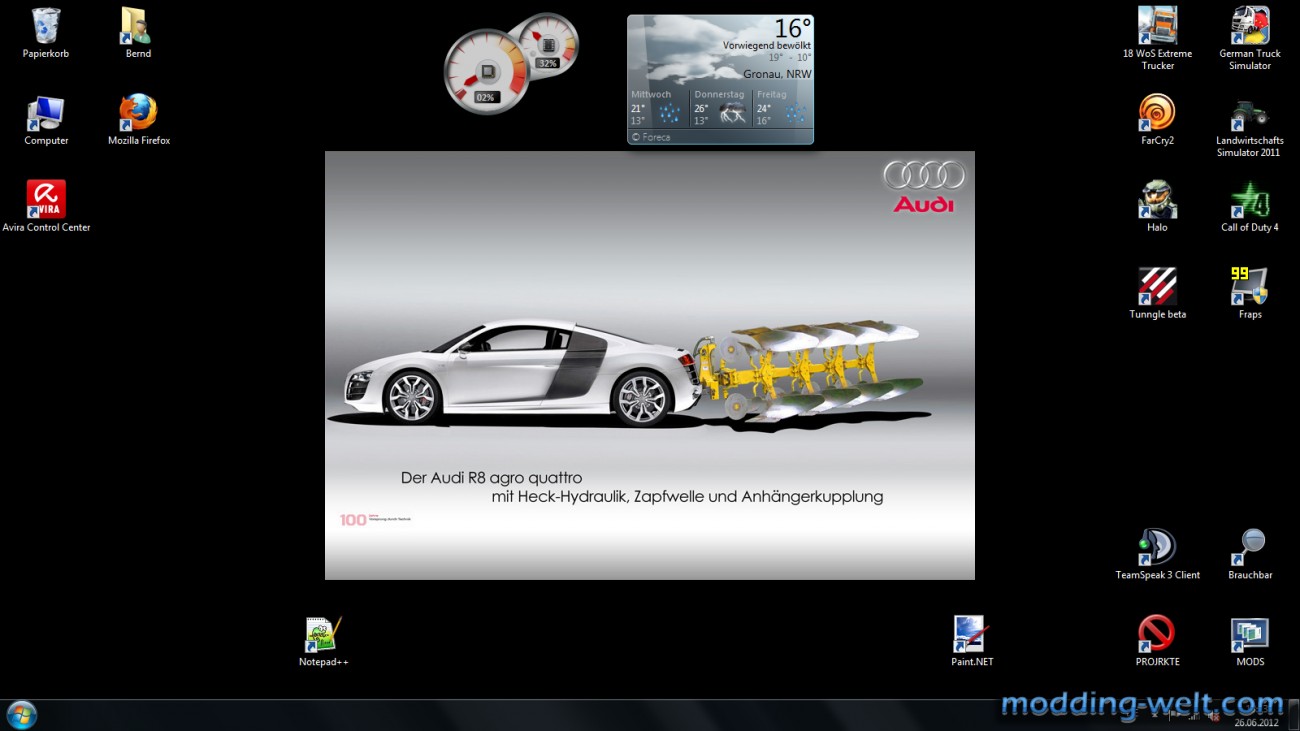Screen dimensions: 1300x731
Task: Open the Papierkorb recycle bin icon
Action: (x=46, y=32)
